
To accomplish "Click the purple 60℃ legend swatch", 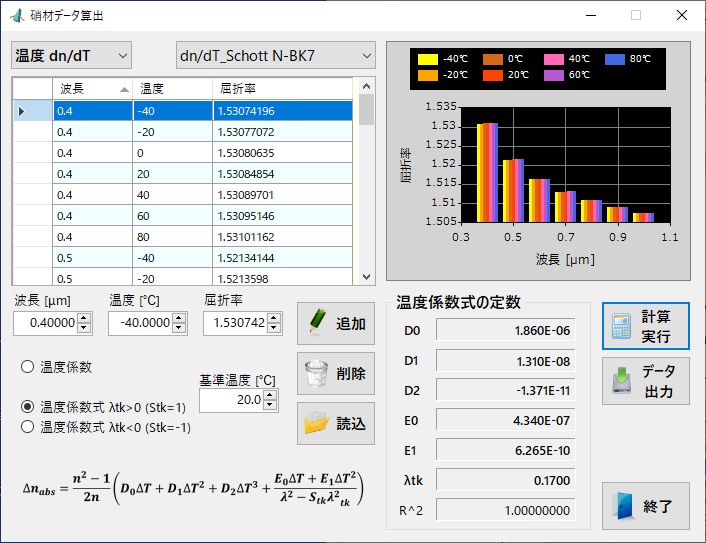I will click(x=554, y=75).
